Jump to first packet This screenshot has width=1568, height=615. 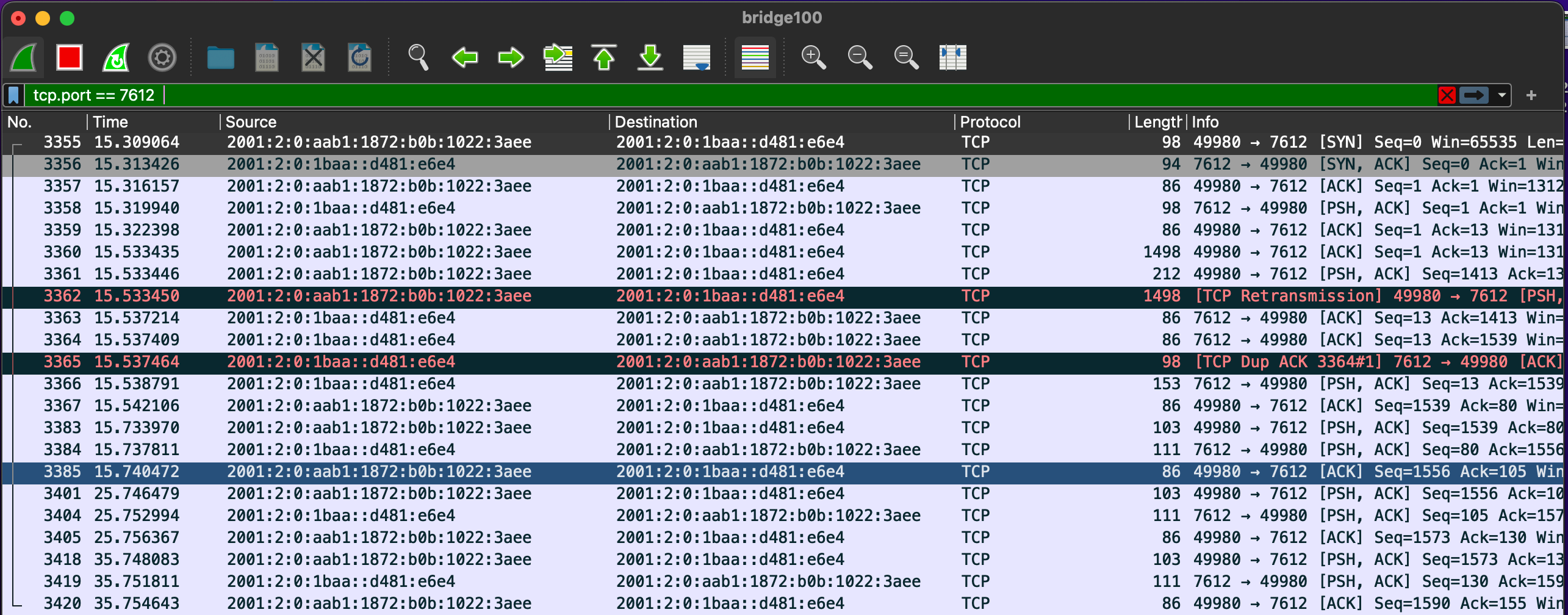pos(604,57)
